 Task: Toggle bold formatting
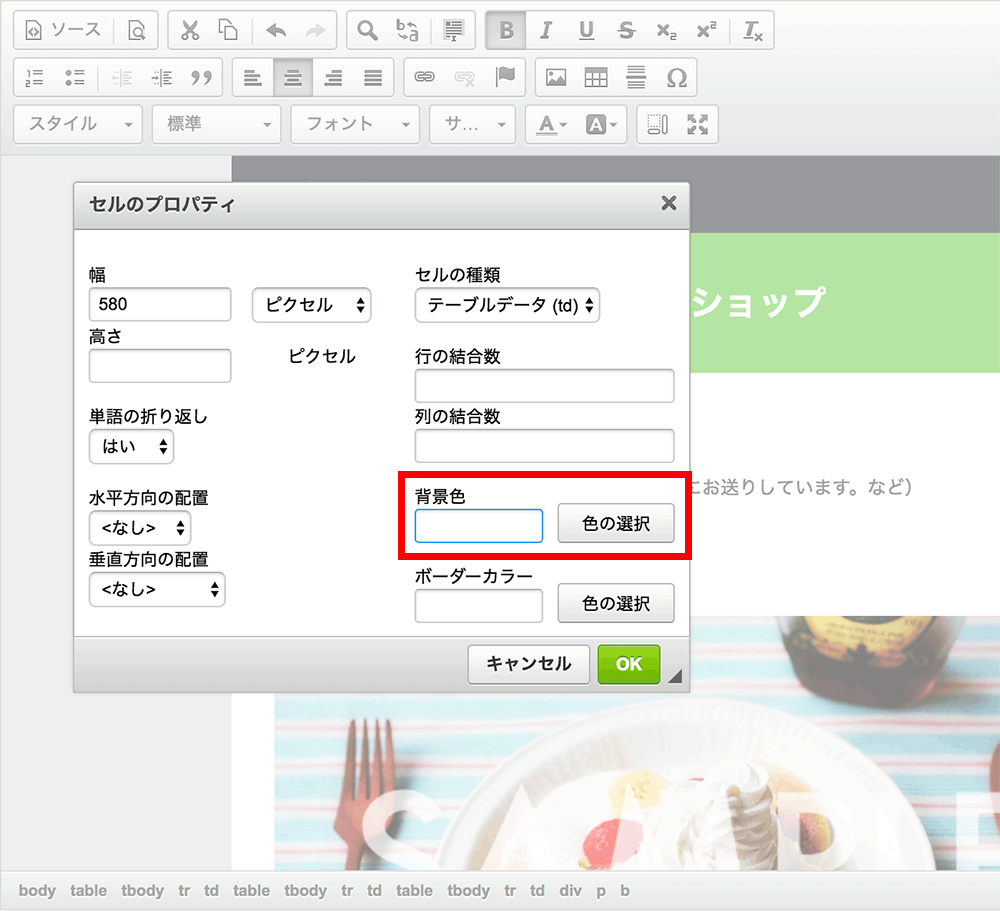coord(506,30)
